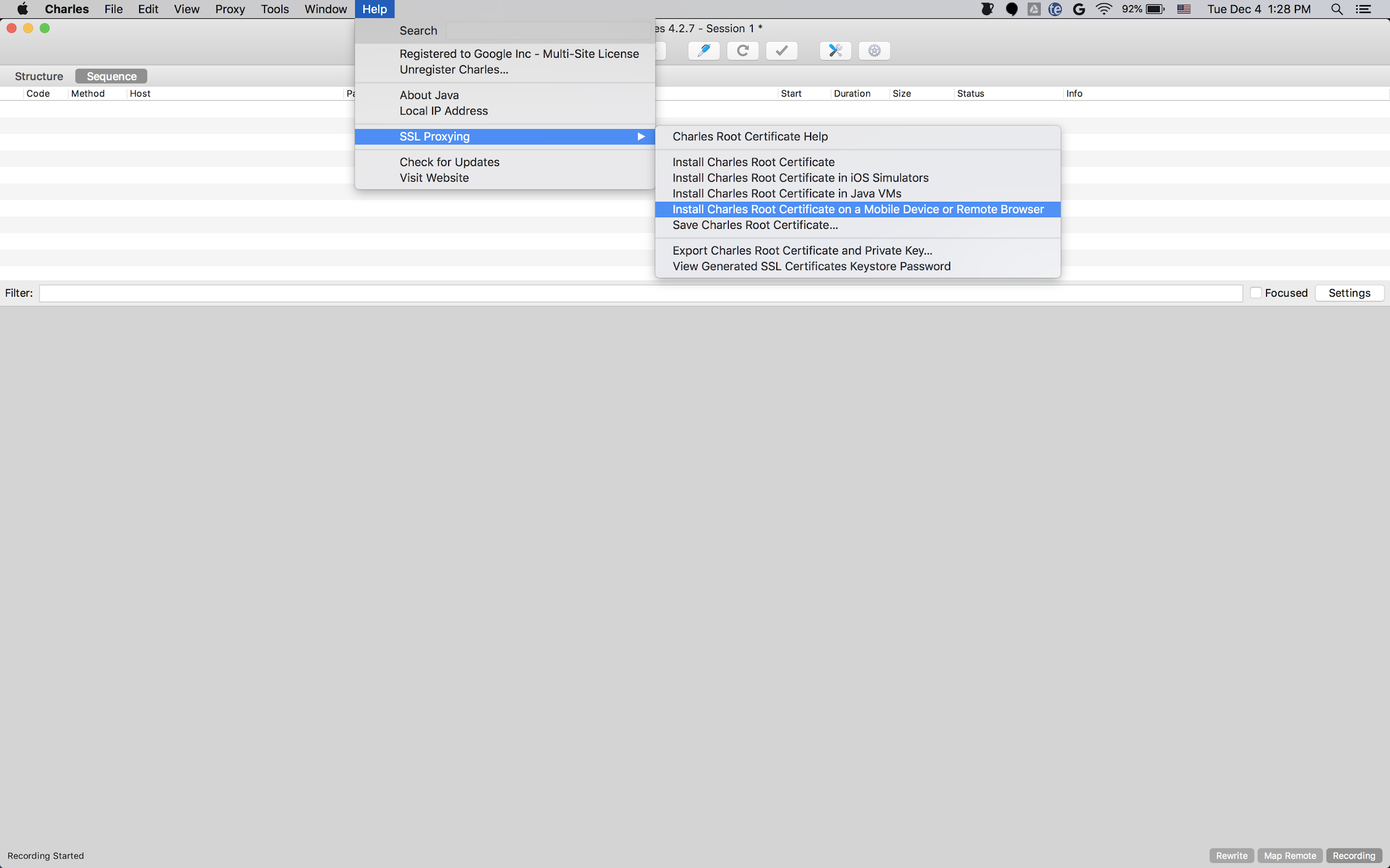The height and width of the screenshot is (868, 1390).
Task: Open the Proxy menu
Action: coord(230,9)
